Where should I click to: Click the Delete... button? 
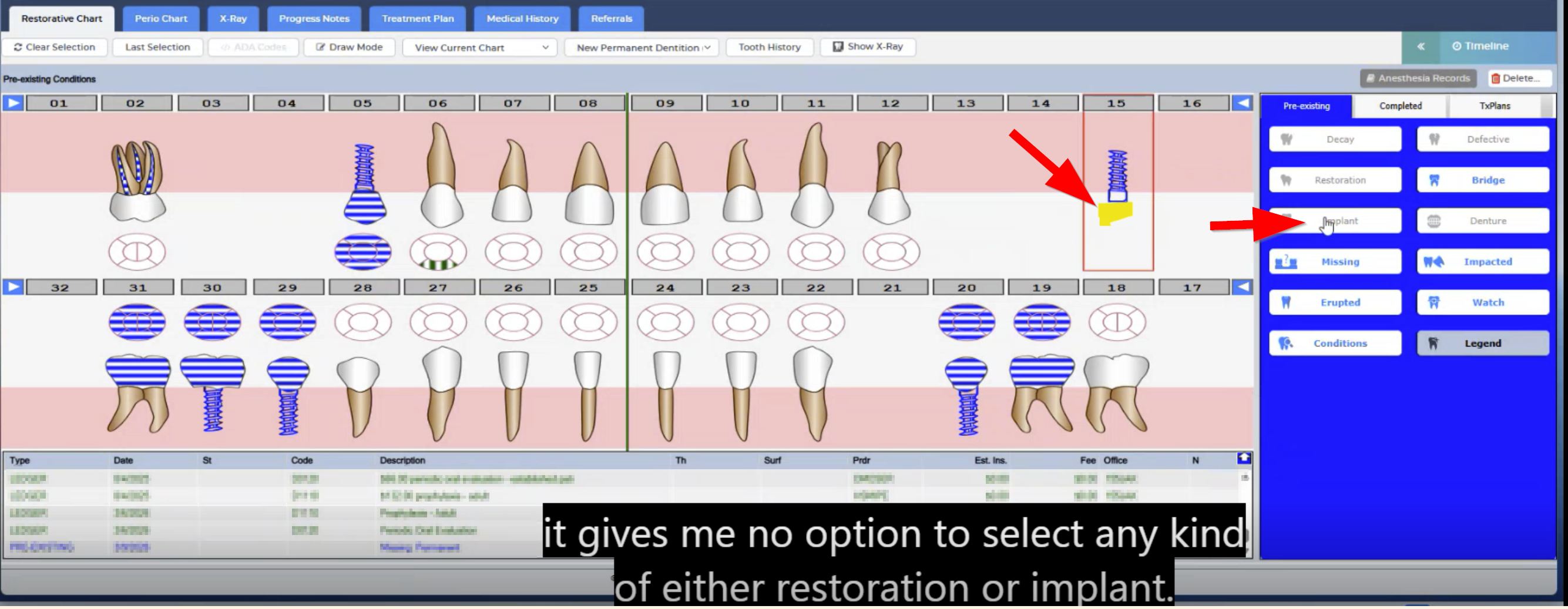pyautogui.click(x=1520, y=79)
